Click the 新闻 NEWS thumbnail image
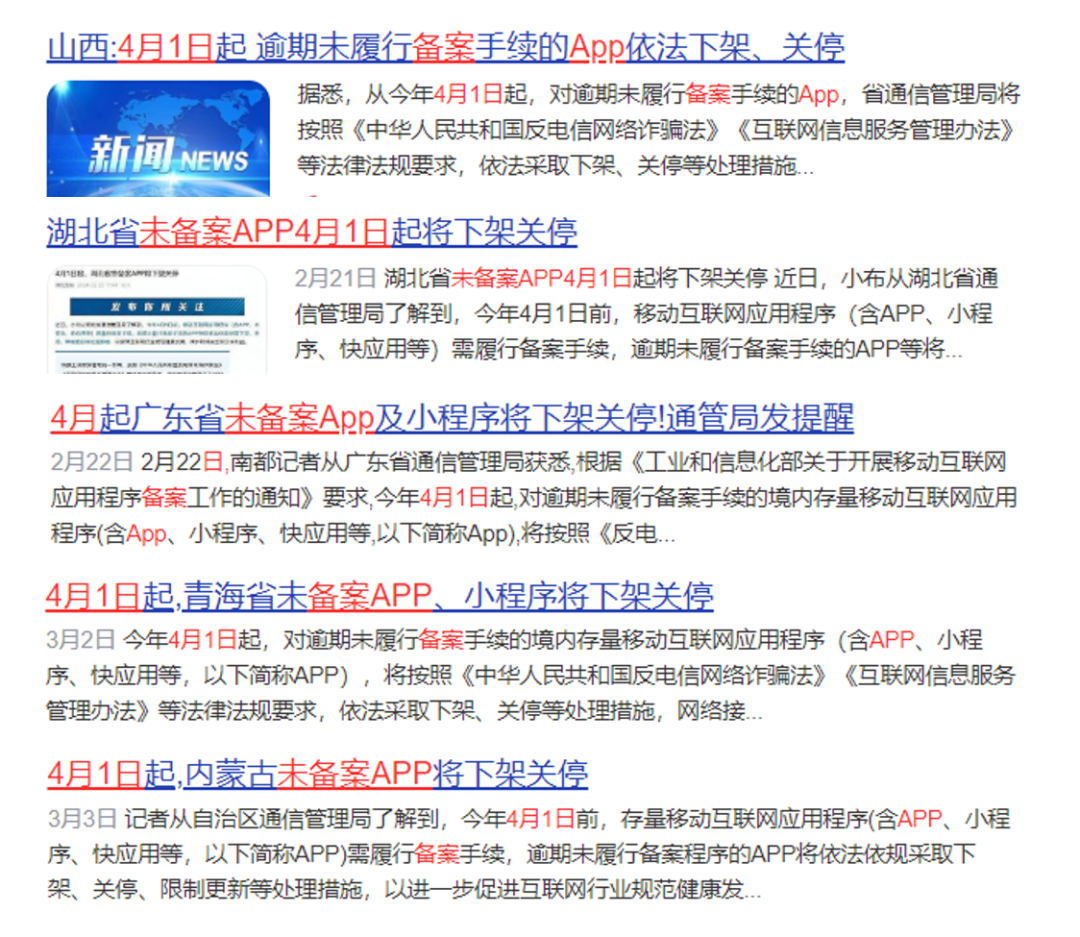The width and height of the screenshot is (1080, 937). point(158,138)
